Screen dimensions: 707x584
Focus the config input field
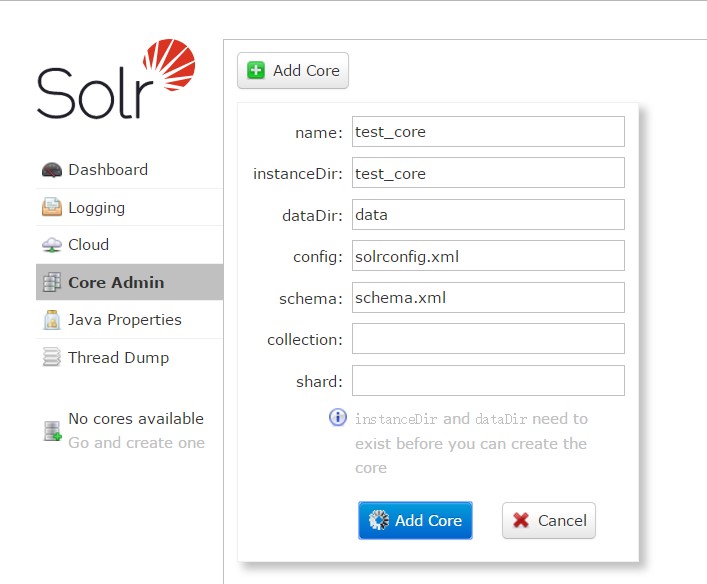(488, 256)
